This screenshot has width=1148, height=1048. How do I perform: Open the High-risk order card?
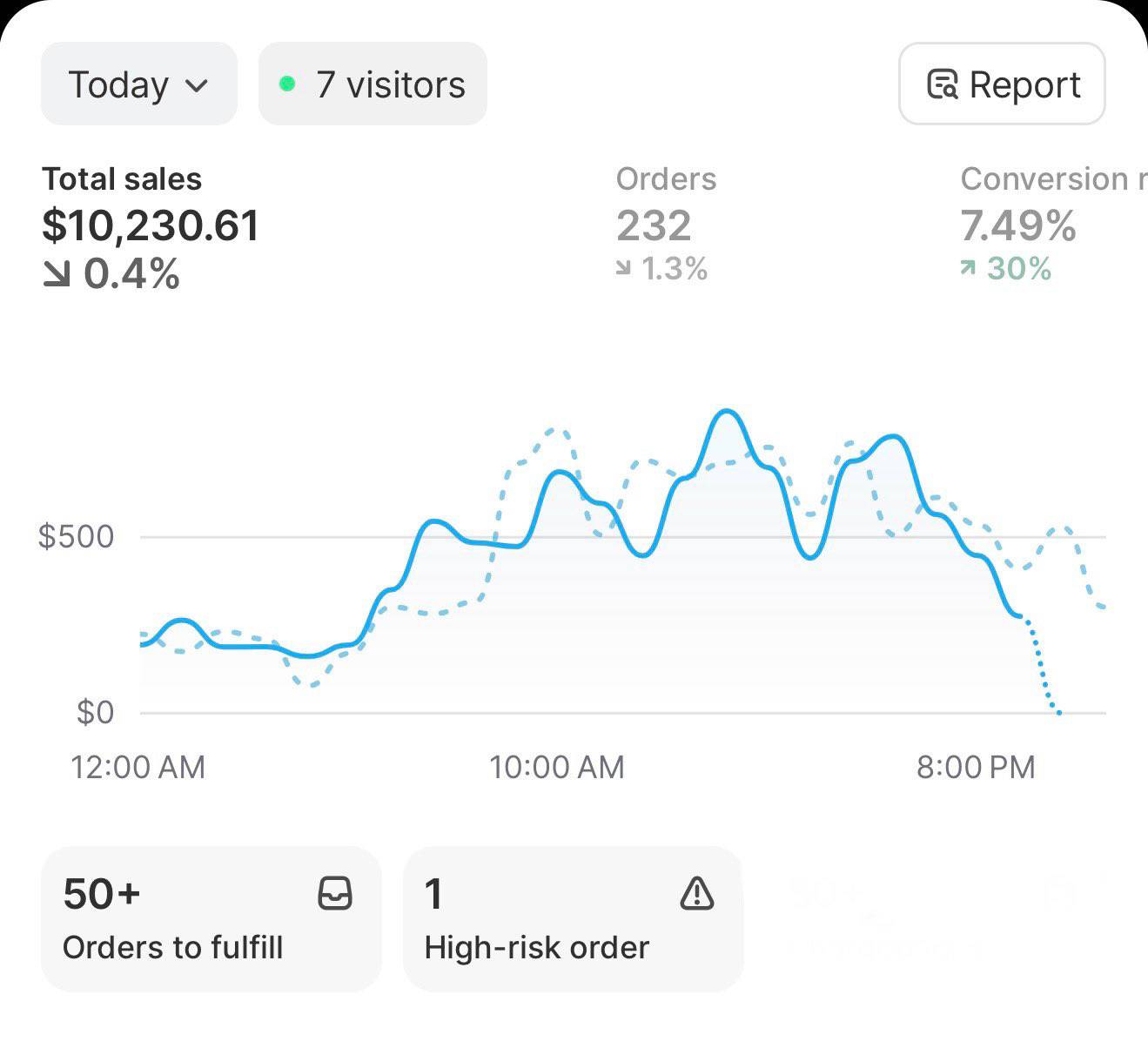click(x=573, y=919)
